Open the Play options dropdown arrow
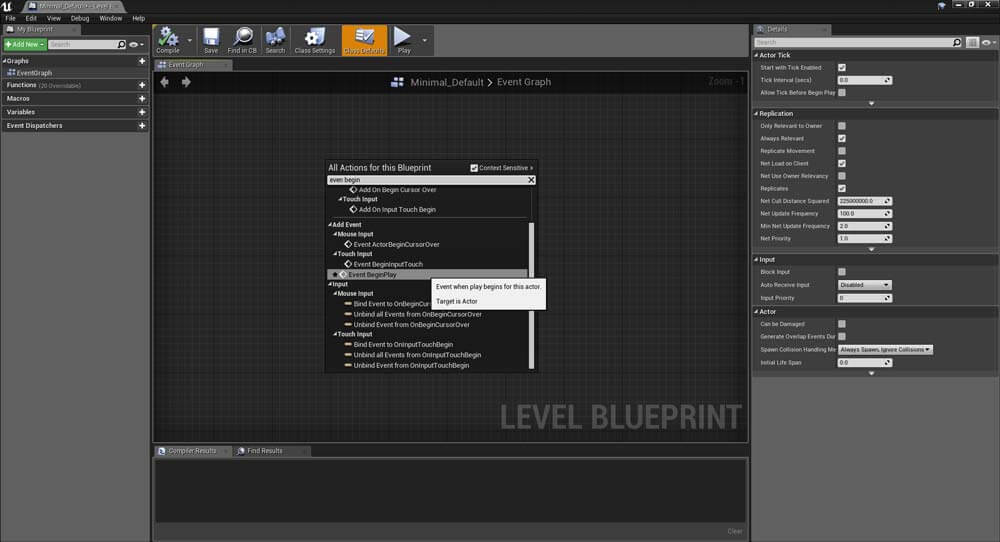The width and height of the screenshot is (1000, 542). pos(425,40)
